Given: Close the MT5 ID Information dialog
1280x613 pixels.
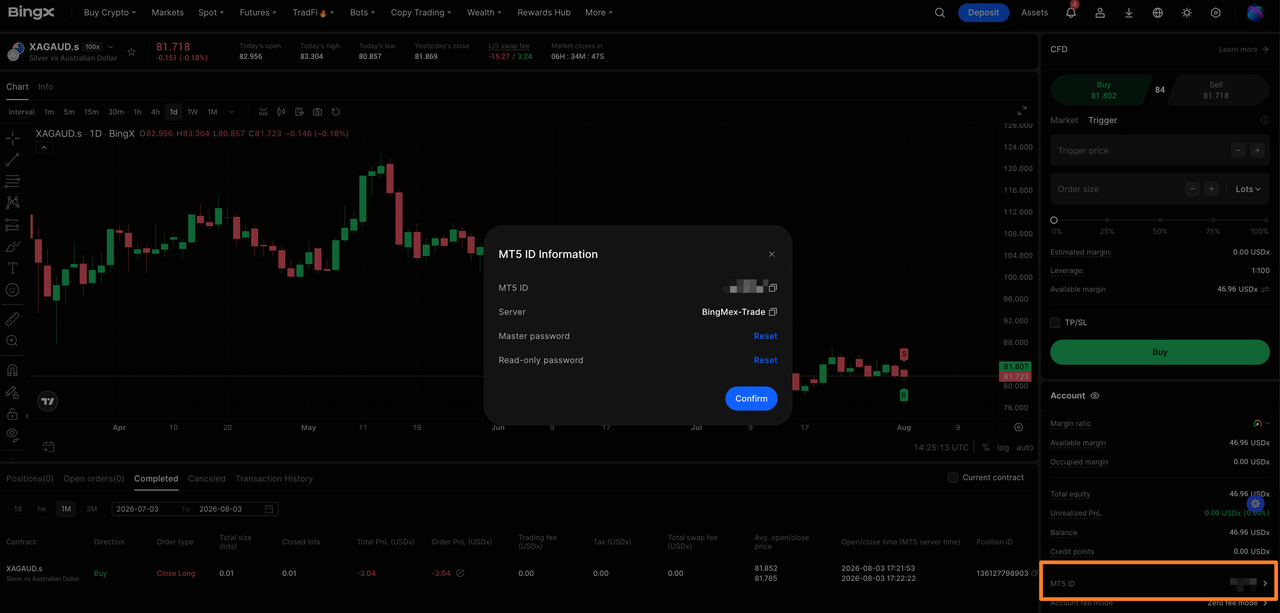Looking at the screenshot, I should point(771,254).
